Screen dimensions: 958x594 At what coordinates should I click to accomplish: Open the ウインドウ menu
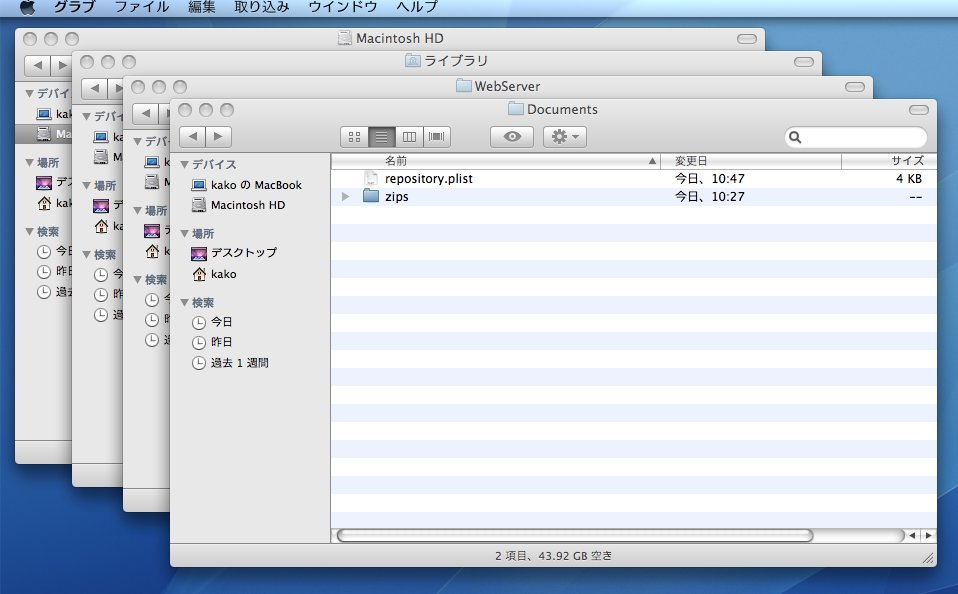coord(343,7)
